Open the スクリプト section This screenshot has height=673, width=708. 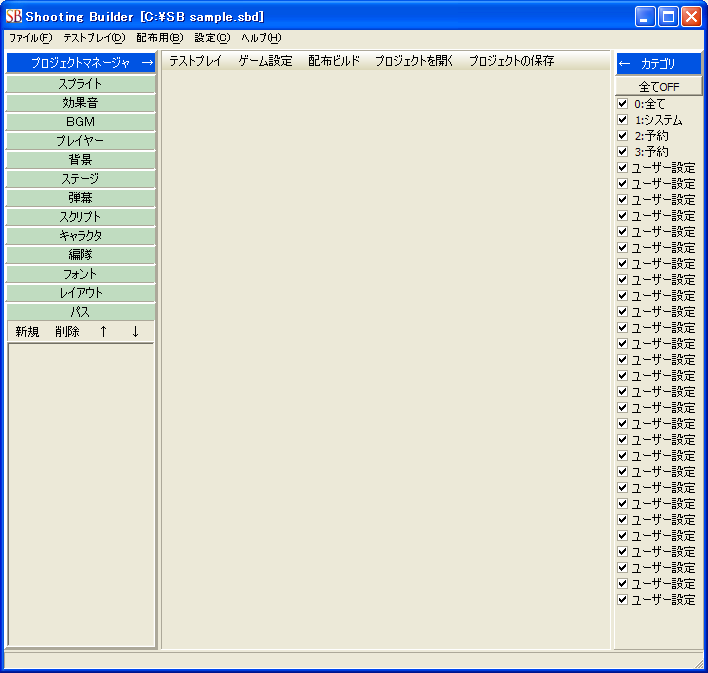(80, 217)
